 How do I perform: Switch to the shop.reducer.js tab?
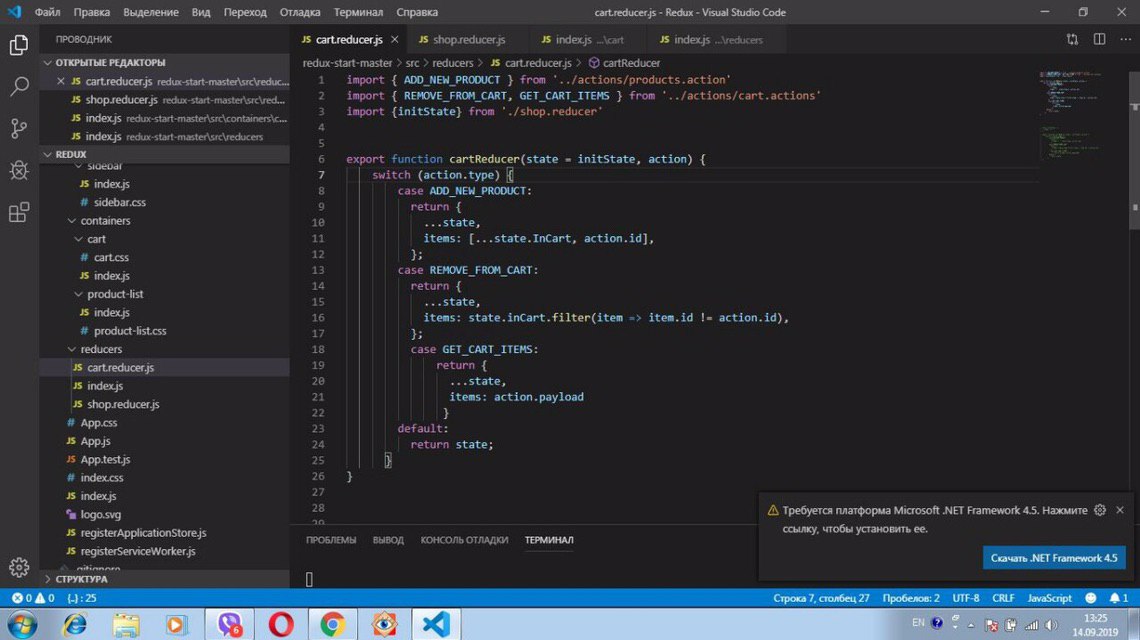click(x=468, y=40)
